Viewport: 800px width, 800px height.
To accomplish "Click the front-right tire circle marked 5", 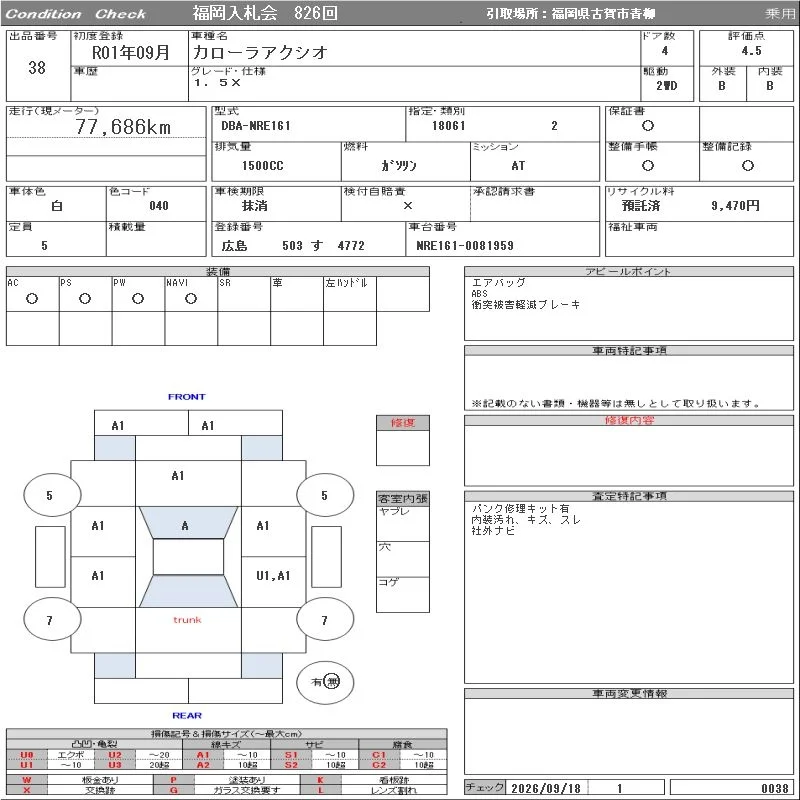I will coord(325,495).
